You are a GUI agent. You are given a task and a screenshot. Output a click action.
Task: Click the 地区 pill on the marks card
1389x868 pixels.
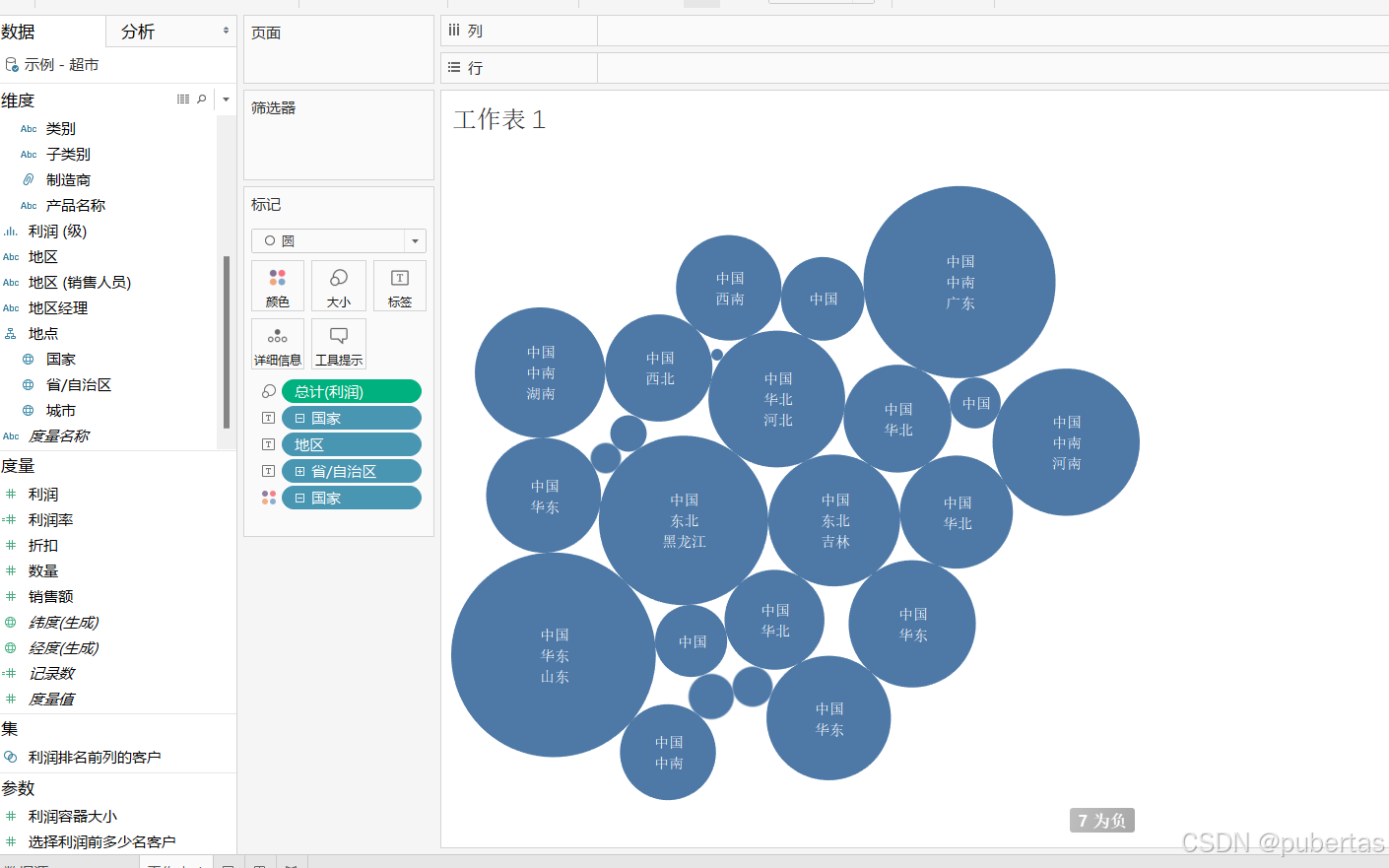(352, 444)
